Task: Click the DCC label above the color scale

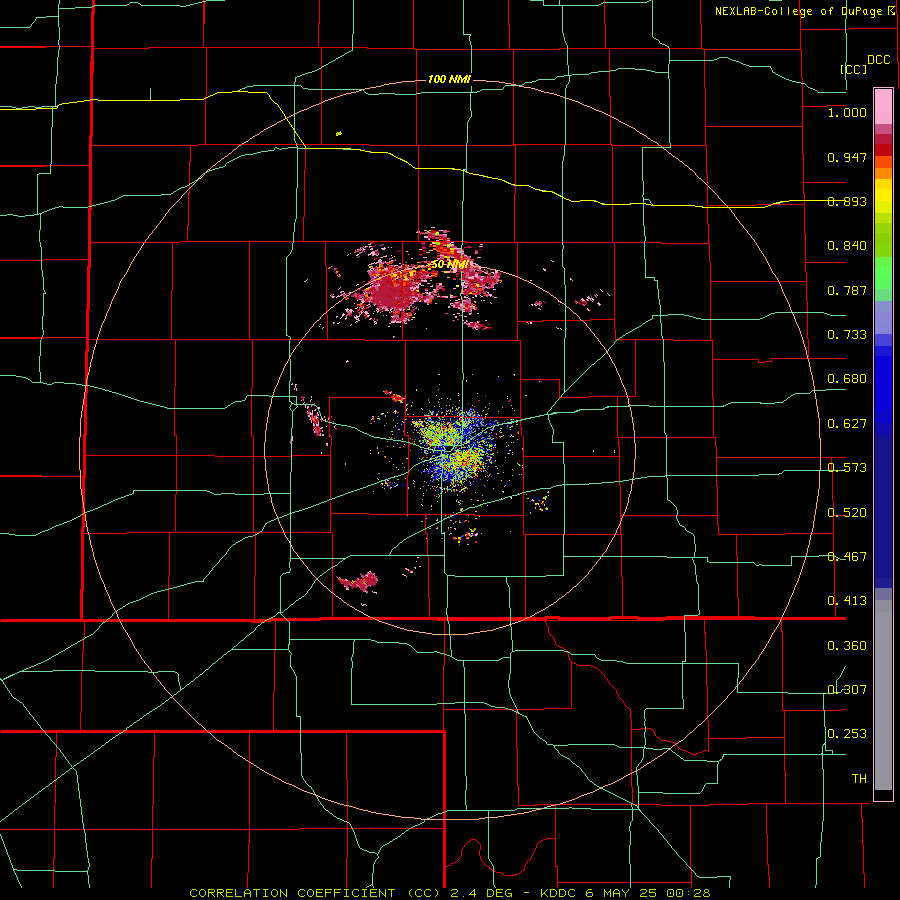Action: (x=878, y=60)
